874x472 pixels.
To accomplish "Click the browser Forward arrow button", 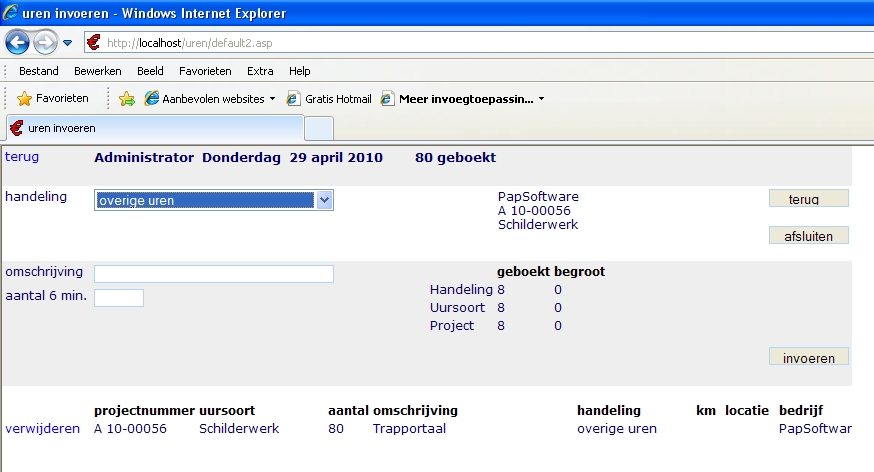I will click(x=46, y=43).
